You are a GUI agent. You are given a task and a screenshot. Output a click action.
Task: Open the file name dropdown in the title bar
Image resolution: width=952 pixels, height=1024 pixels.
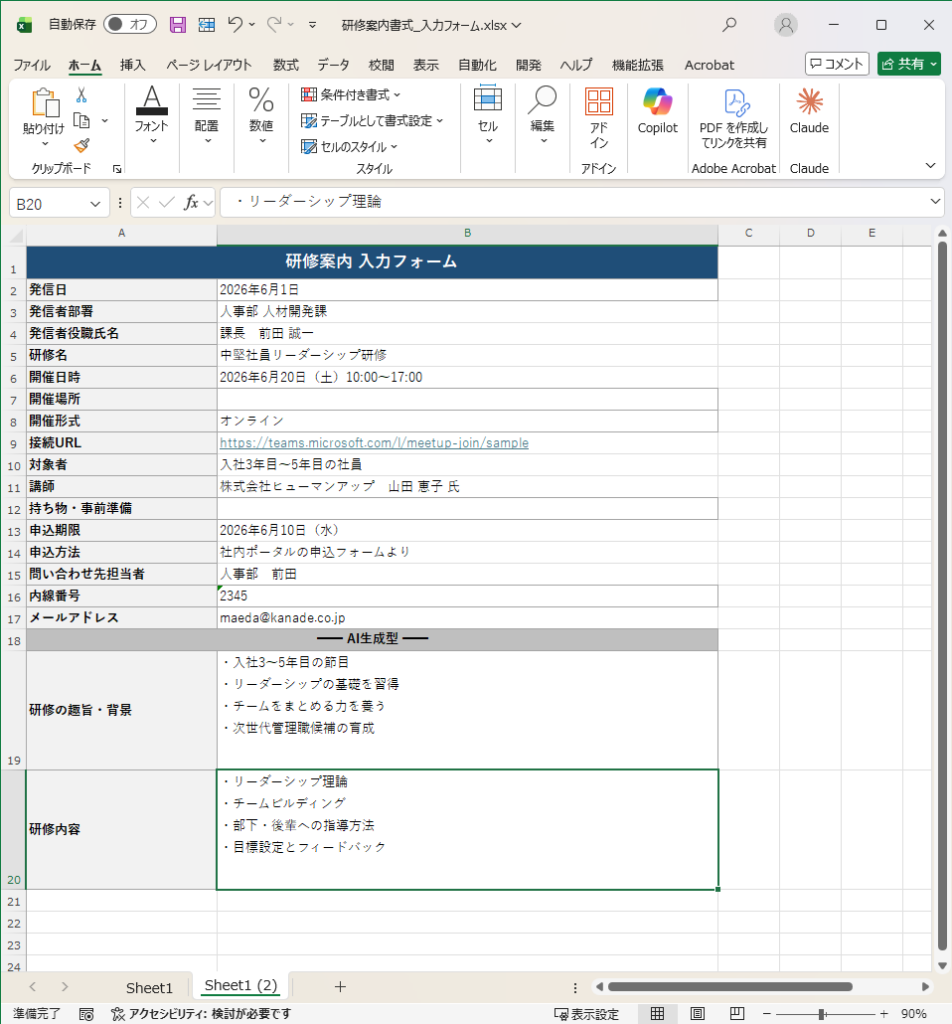click(516, 25)
